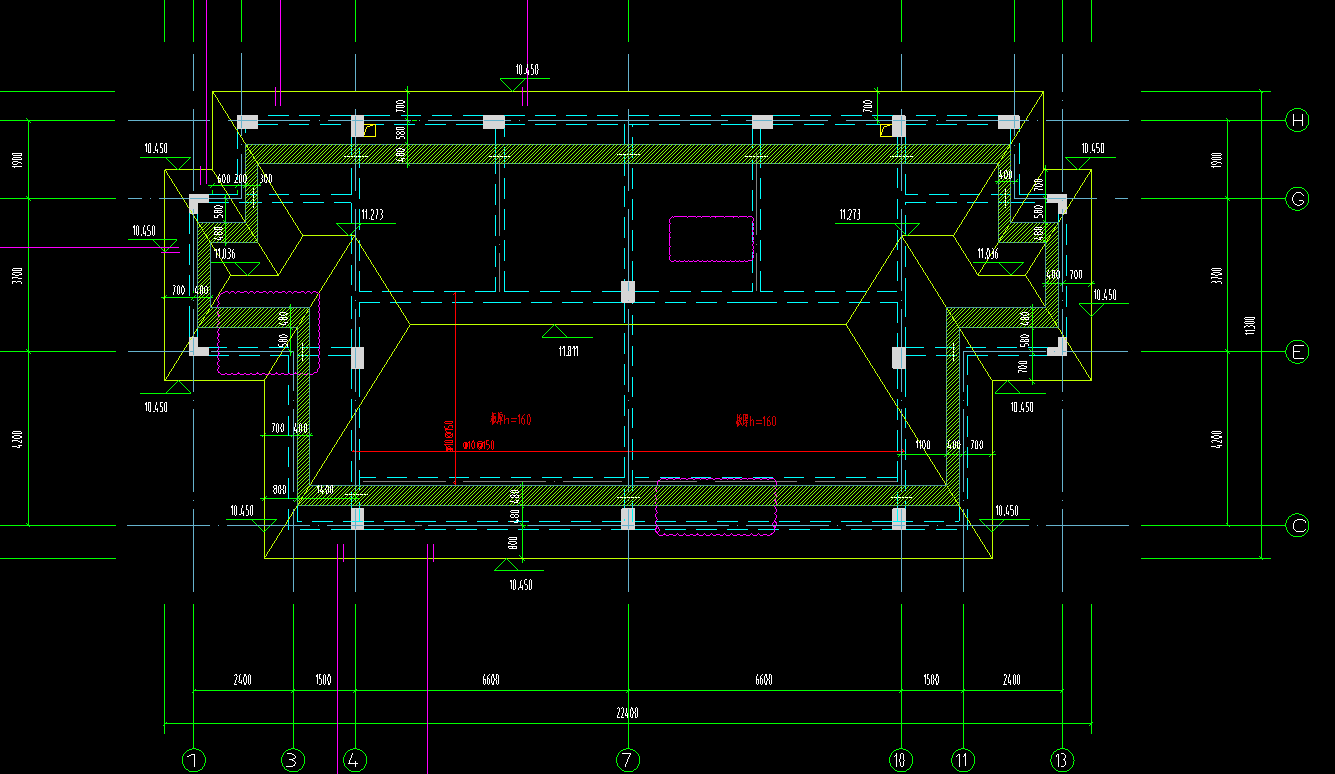This screenshot has width=1335, height=774.
Task: Select the axis bubble labeled C
Action: [1297, 526]
